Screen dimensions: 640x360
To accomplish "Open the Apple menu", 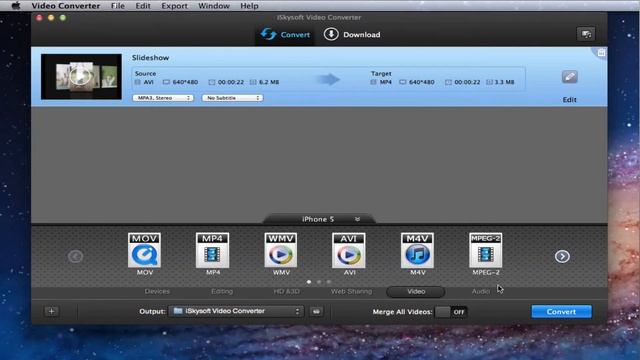I will [16, 6].
